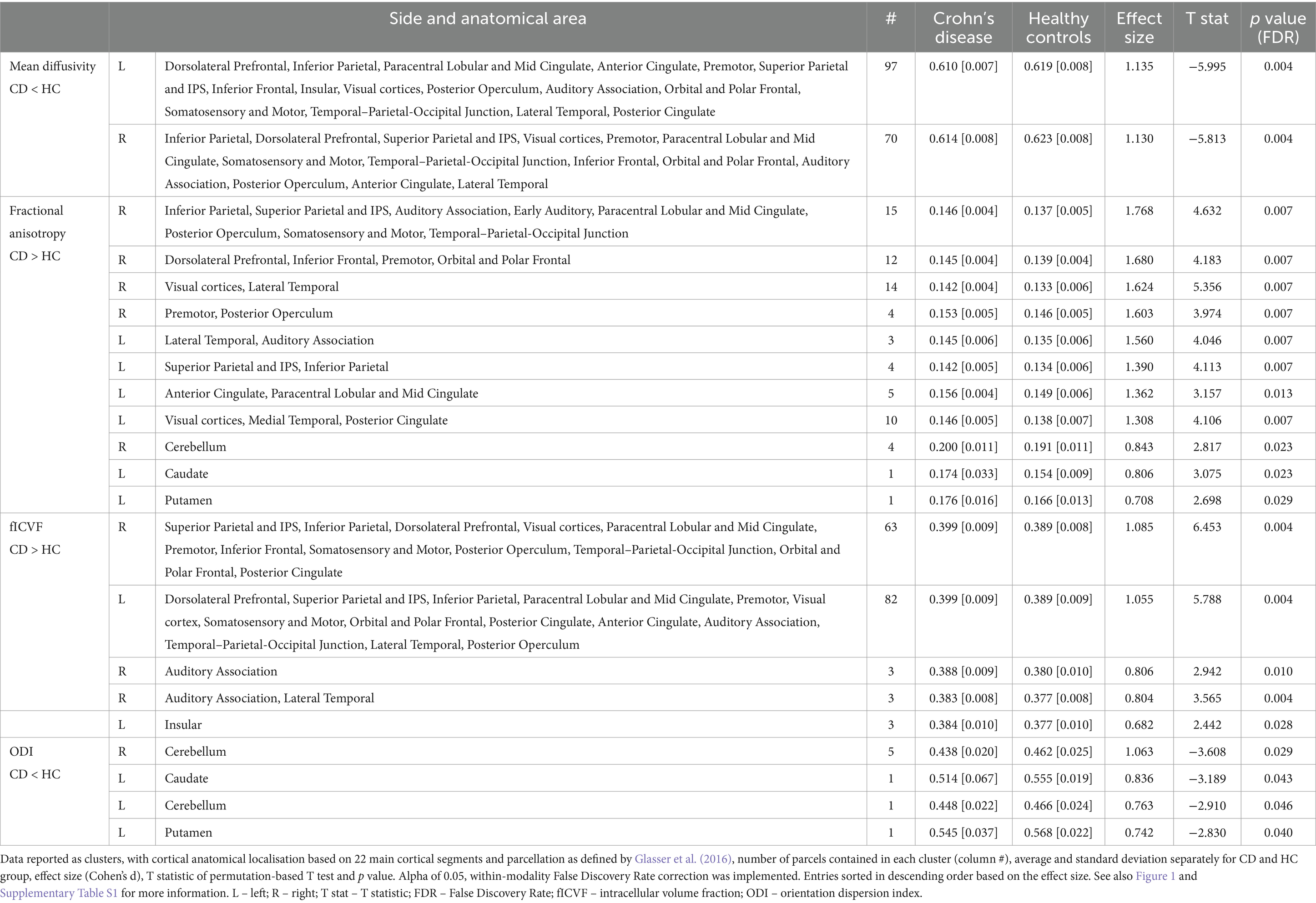Viewport: 1316px width, 903px height.
Task: Click the effect size value 1.135
Action: point(1139,66)
